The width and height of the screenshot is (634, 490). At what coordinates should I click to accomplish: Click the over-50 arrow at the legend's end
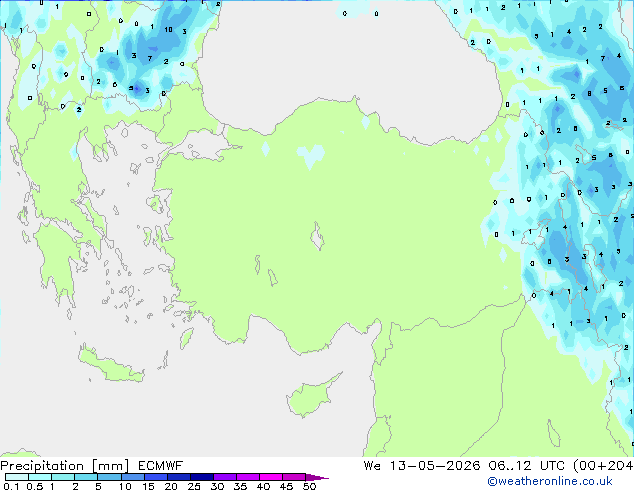(x=317, y=477)
